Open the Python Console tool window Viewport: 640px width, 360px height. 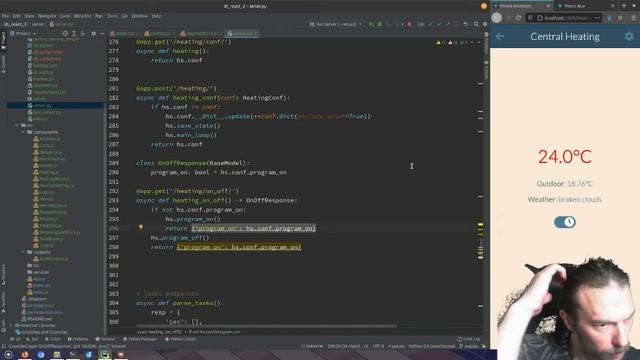tap(180, 339)
